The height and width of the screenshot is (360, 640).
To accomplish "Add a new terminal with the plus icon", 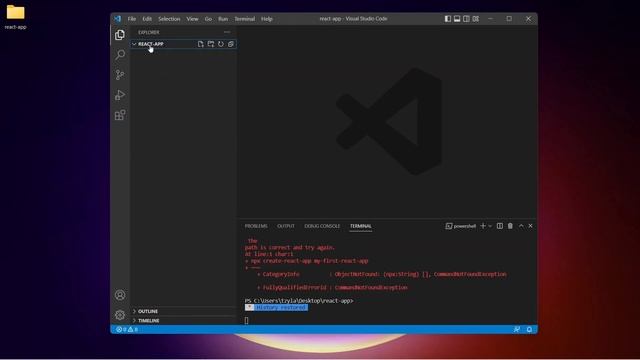I will pyautogui.click(x=483, y=226).
